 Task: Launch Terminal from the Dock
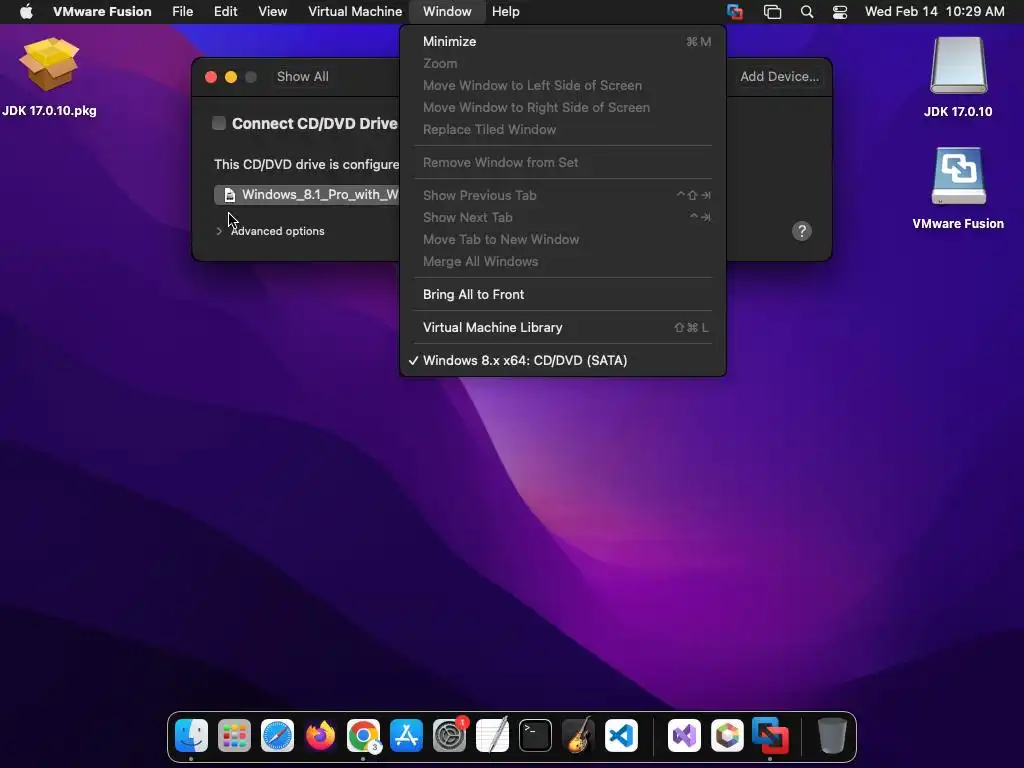pyautogui.click(x=536, y=735)
